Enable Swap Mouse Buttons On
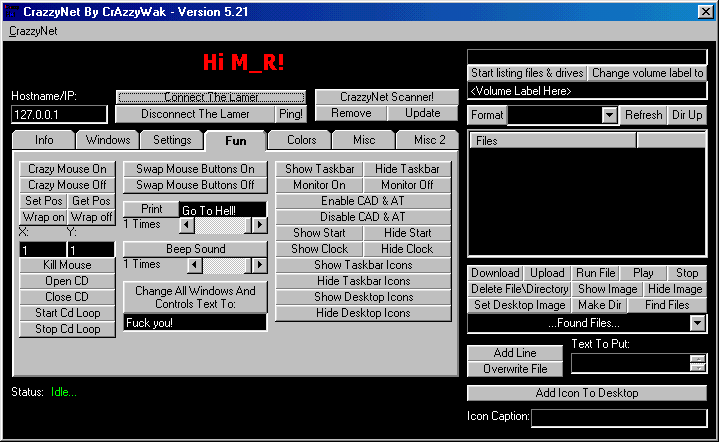Screen dimensions: 719x442 pyautogui.click(x=195, y=169)
